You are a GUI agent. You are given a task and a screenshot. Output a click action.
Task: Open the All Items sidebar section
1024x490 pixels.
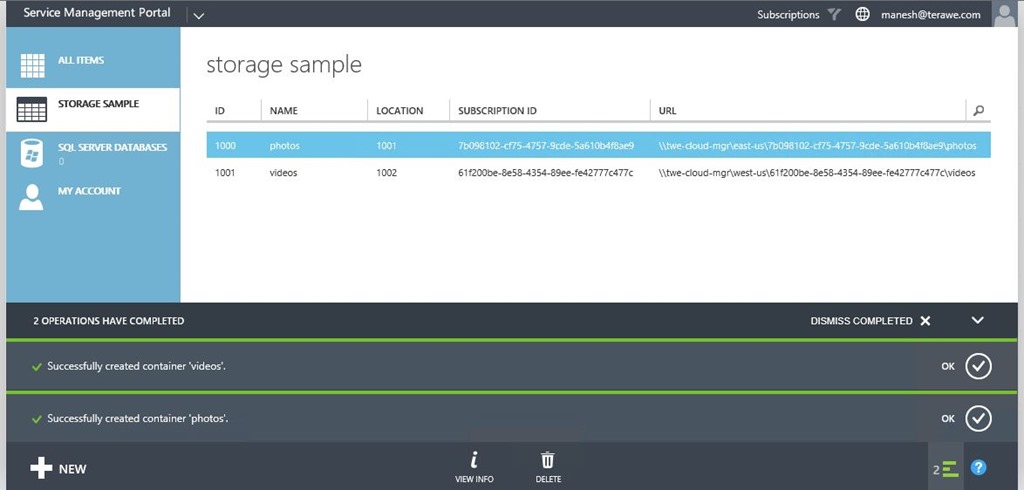[80, 62]
